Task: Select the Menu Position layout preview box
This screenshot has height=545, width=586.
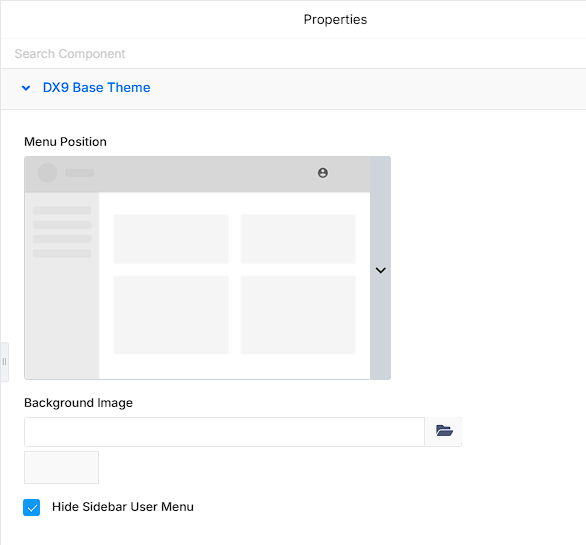Action: click(x=197, y=268)
